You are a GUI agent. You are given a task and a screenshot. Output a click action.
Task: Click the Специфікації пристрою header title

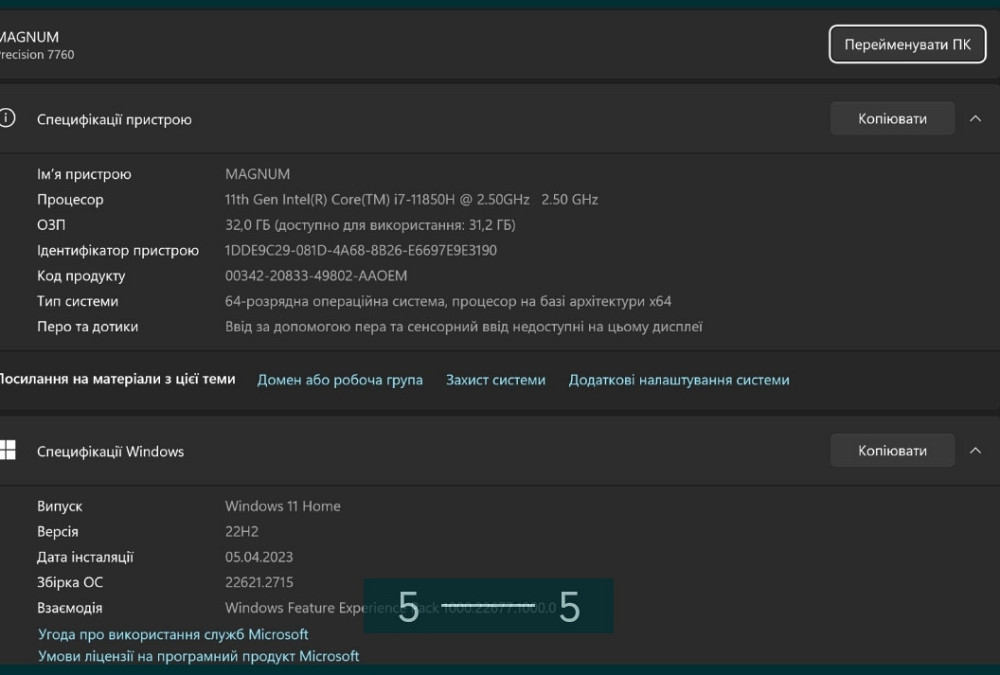[114, 119]
